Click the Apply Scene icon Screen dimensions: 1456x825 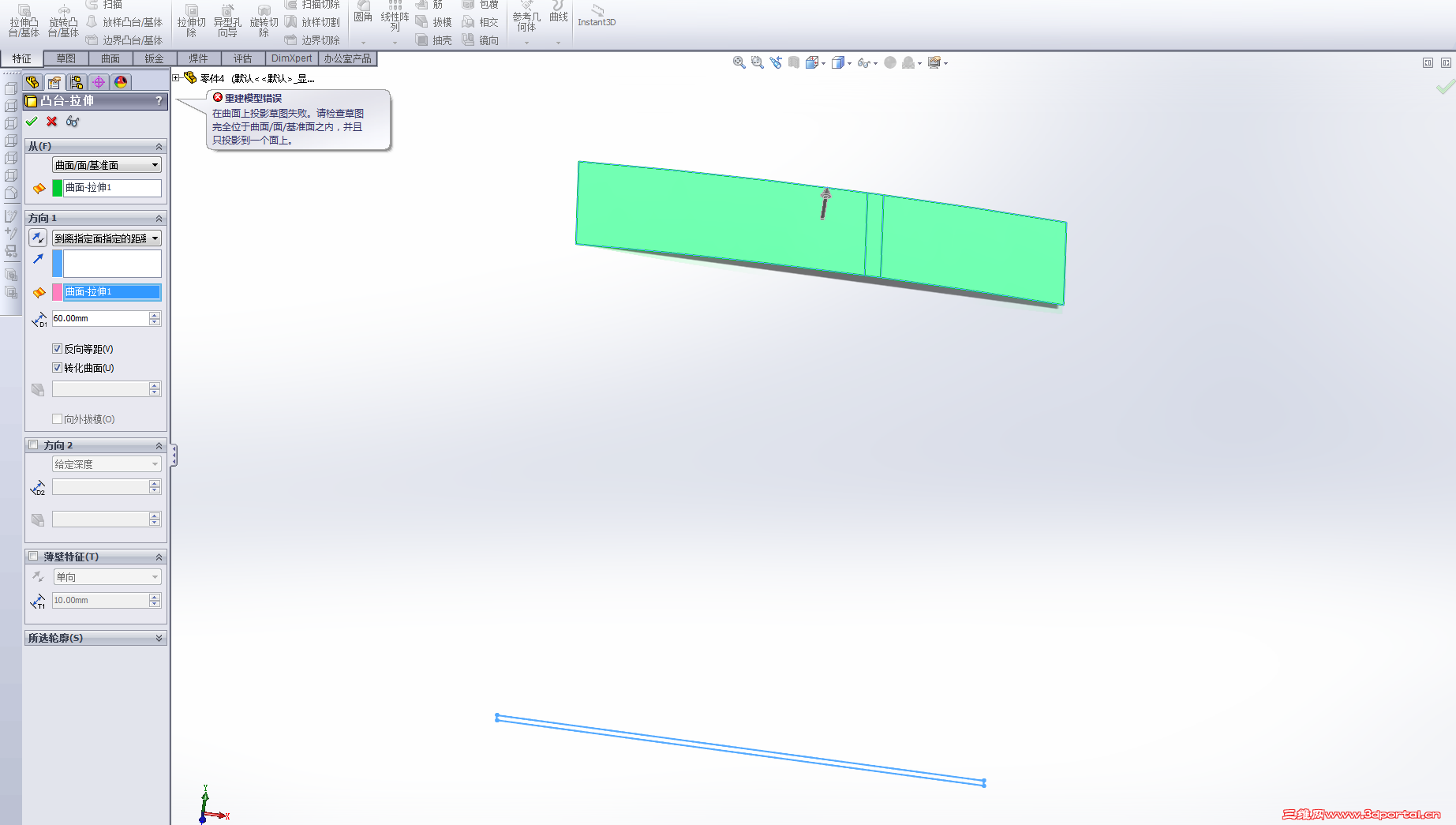point(908,62)
